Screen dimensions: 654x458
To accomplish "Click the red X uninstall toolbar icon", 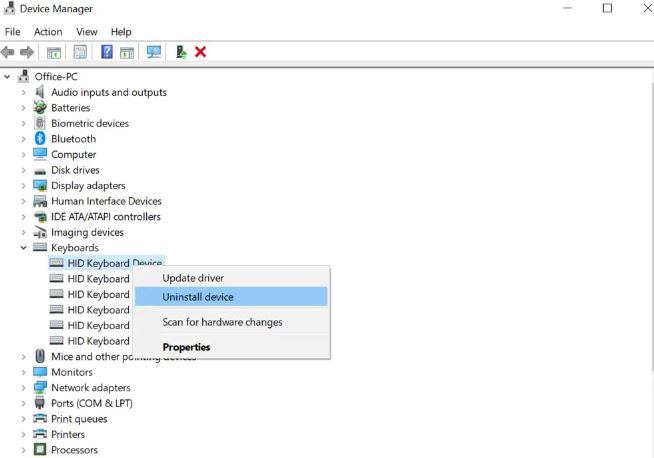I will coord(201,52).
